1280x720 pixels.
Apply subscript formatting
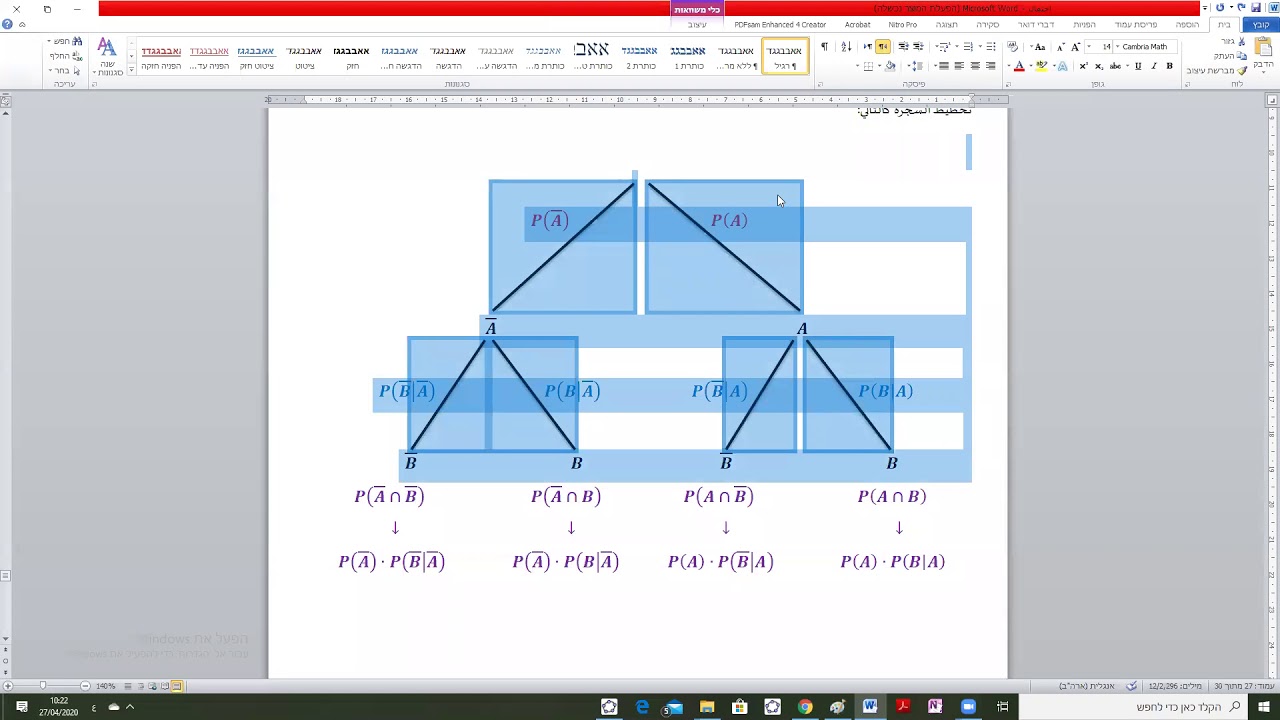tap(1099, 66)
